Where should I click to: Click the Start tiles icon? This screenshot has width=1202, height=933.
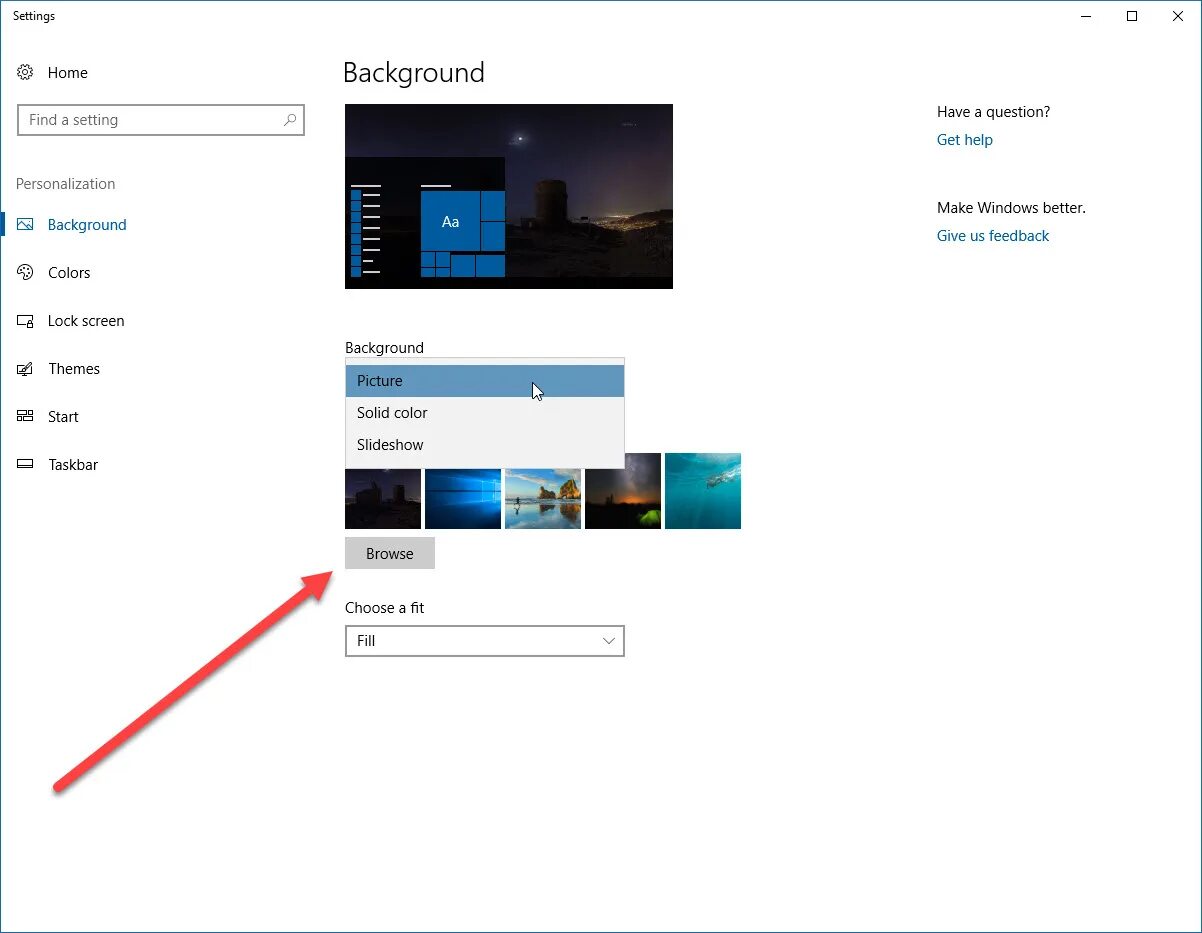26,417
